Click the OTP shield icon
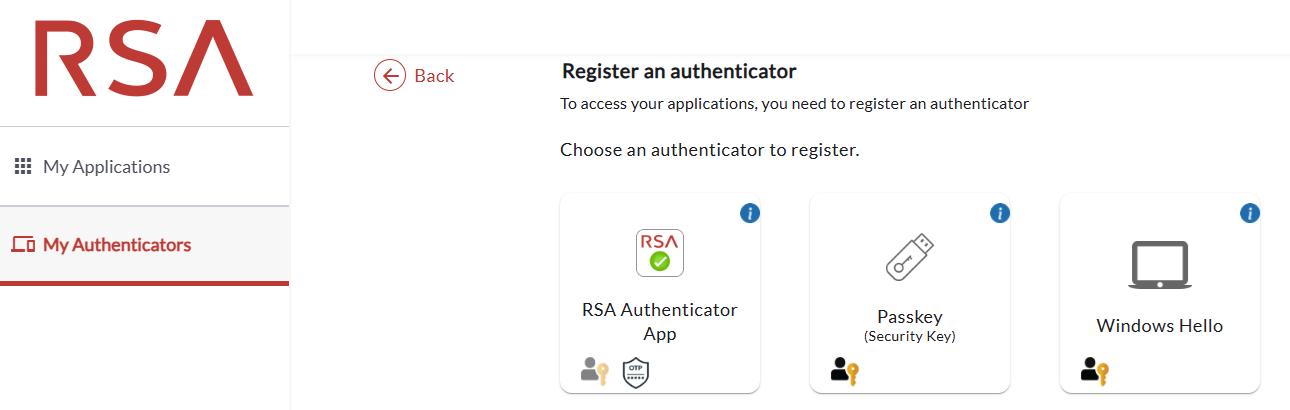 pyautogui.click(x=636, y=371)
